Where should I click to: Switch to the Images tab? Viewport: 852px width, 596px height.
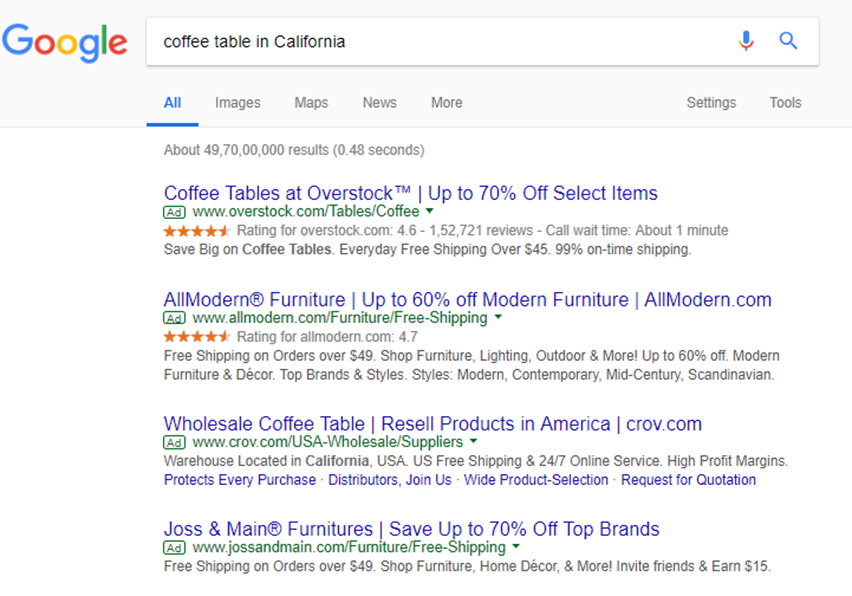click(237, 103)
